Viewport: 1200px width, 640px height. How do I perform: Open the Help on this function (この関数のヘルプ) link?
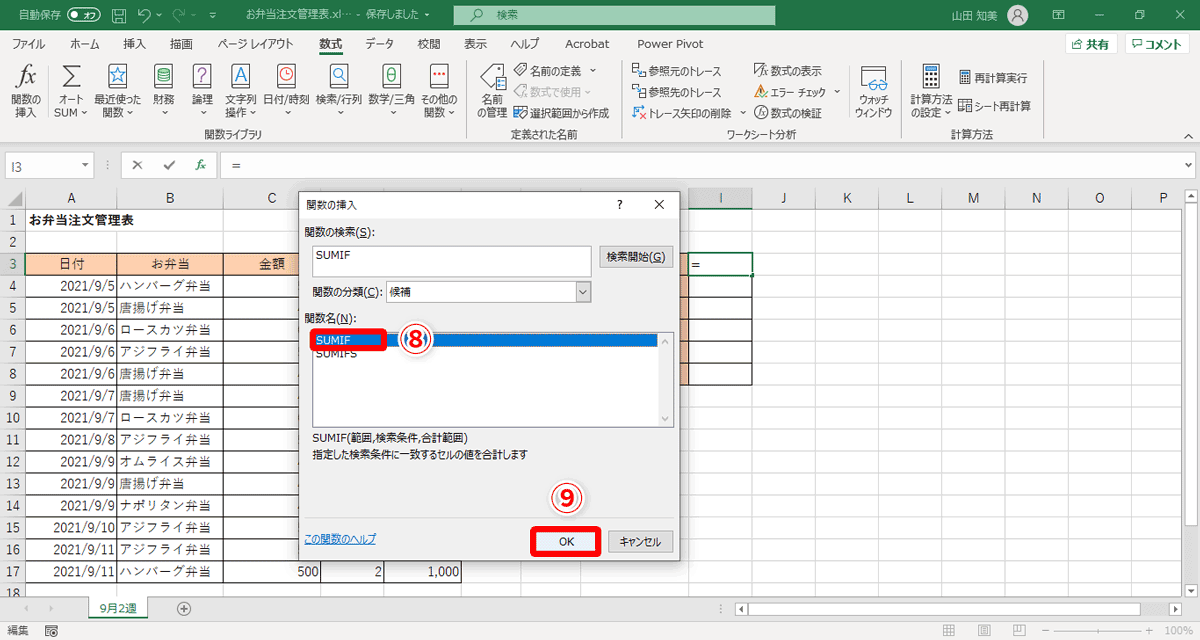pos(340,539)
